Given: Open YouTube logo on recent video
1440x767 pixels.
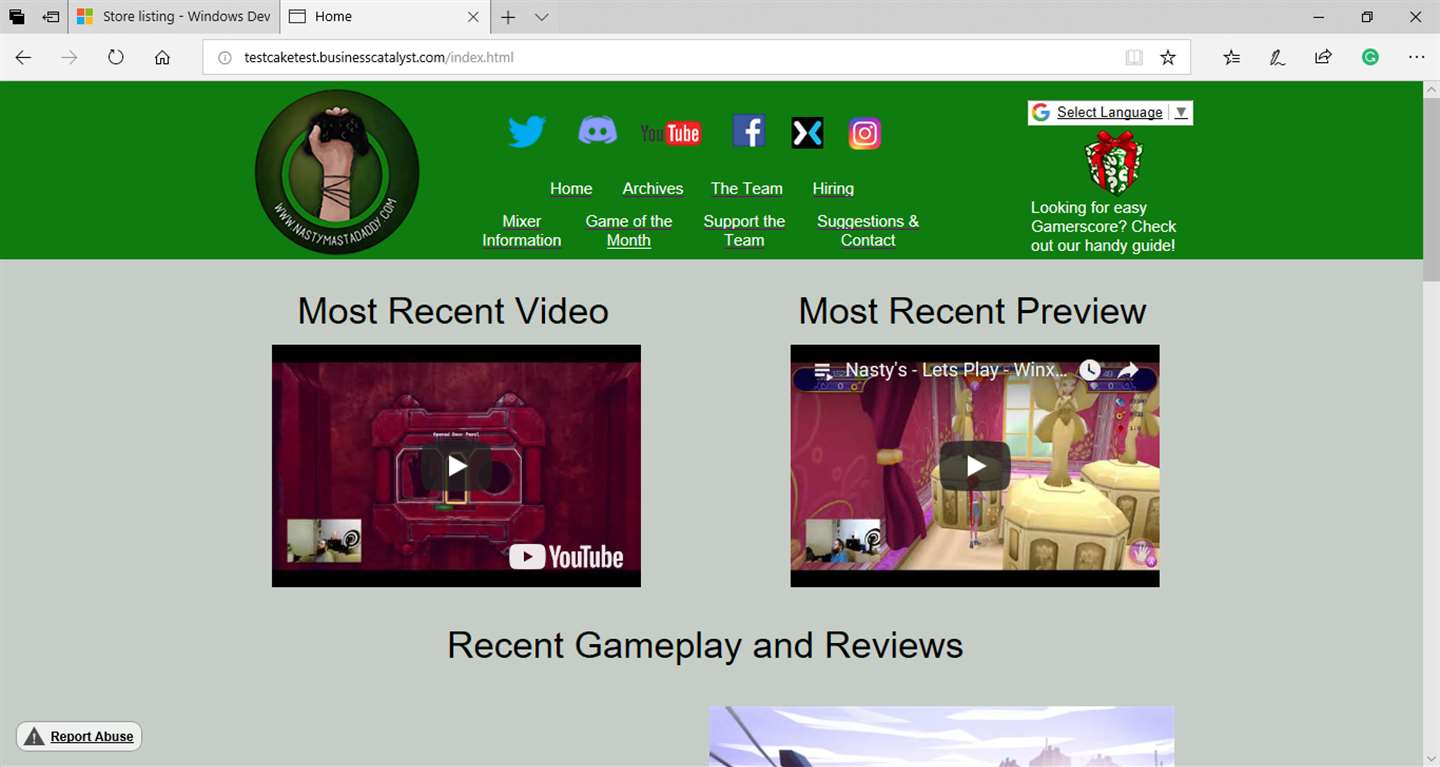Looking at the screenshot, I should click(566, 557).
